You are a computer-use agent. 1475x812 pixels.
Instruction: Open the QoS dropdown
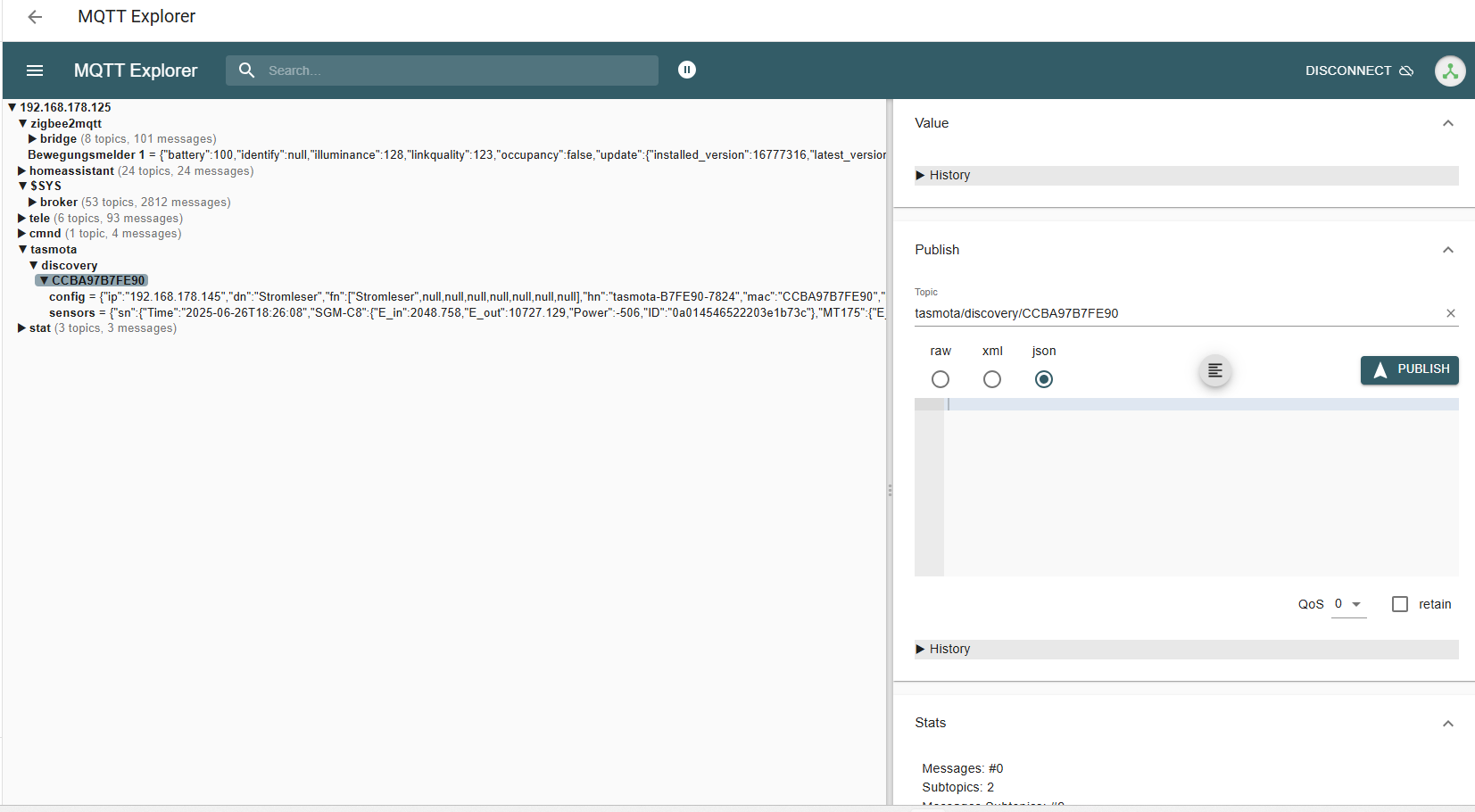click(1348, 604)
